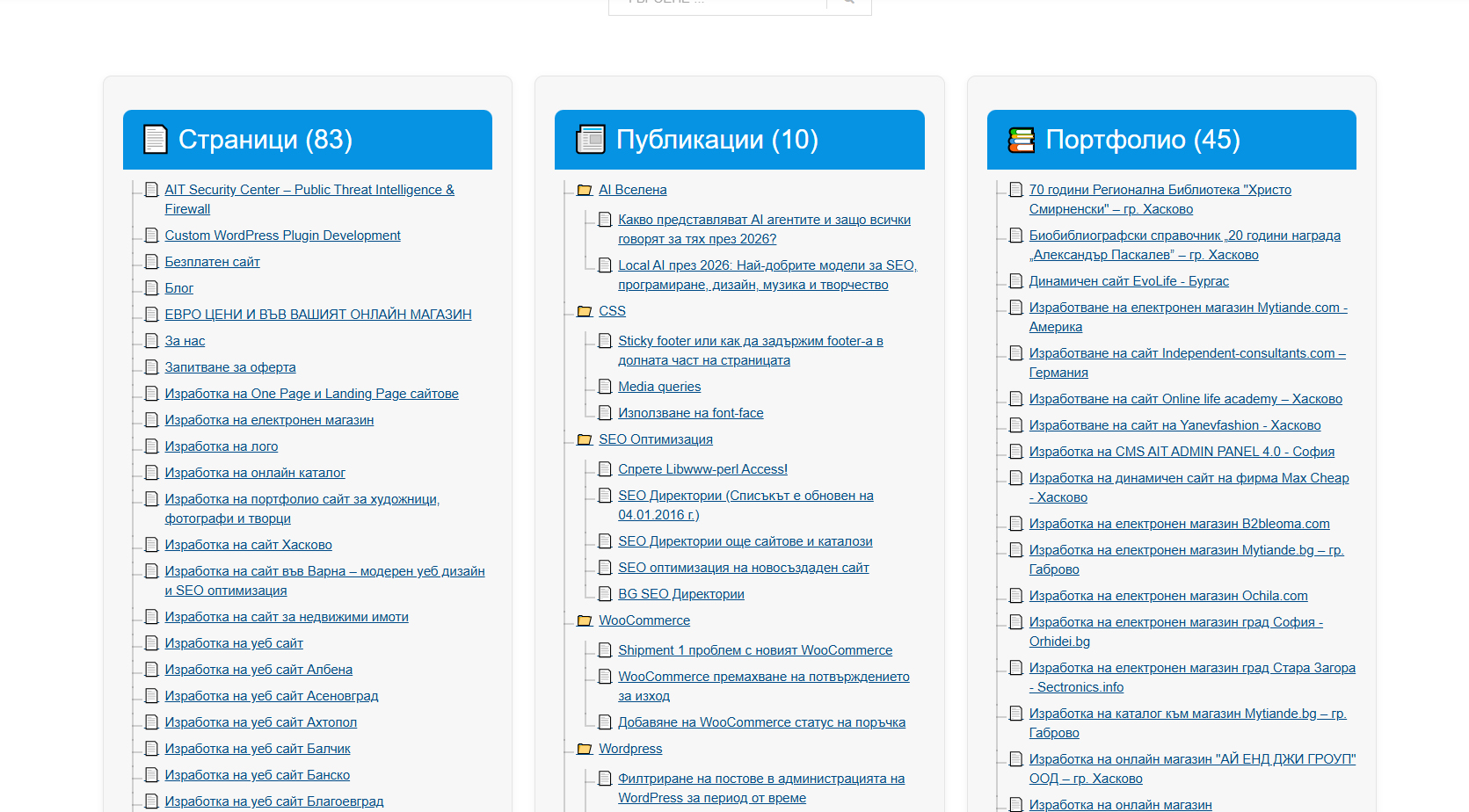The width and height of the screenshot is (1469, 812).
Task: Open the АЙ ЕНД ДЖИ ГРОУП онлайн магазин link
Action: click(x=1193, y=769)
